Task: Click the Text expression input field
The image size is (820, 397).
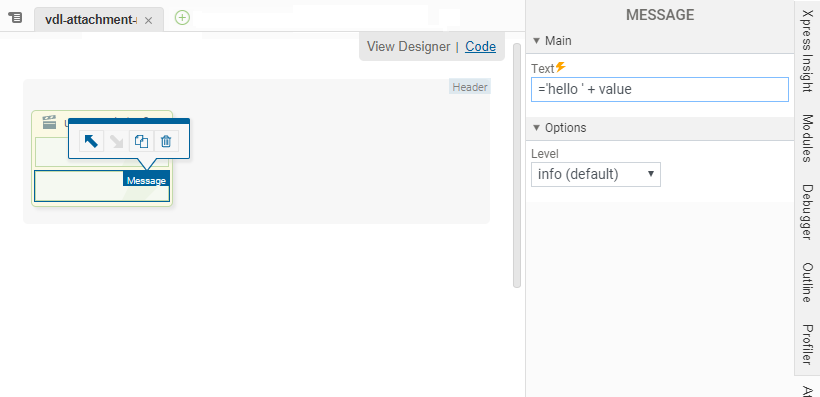Action: pyautogui.click(x=659, y=89)
